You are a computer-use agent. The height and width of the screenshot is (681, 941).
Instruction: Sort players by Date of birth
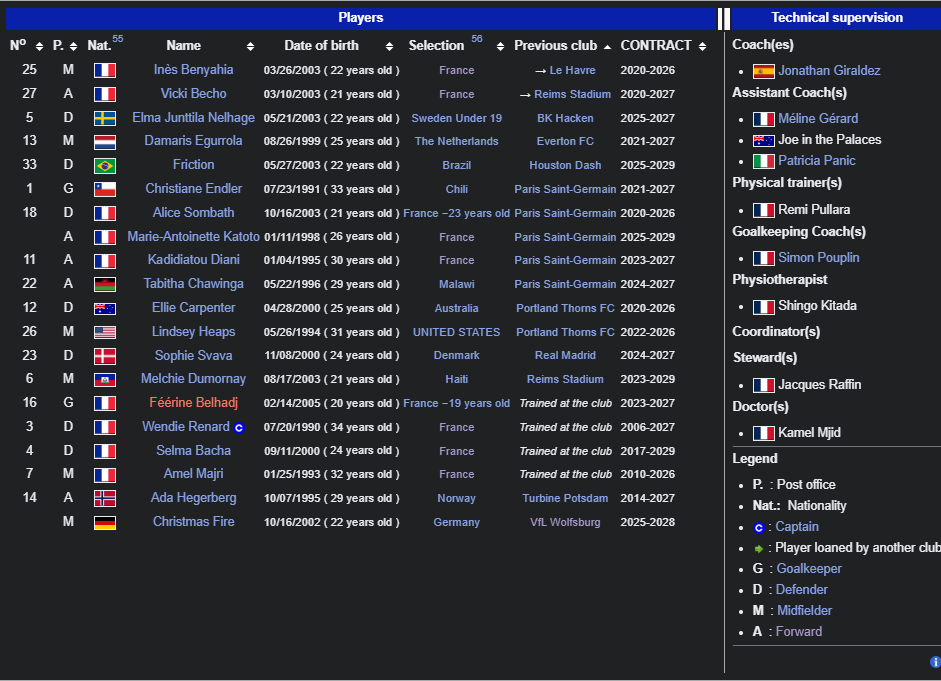click(389, 46)
